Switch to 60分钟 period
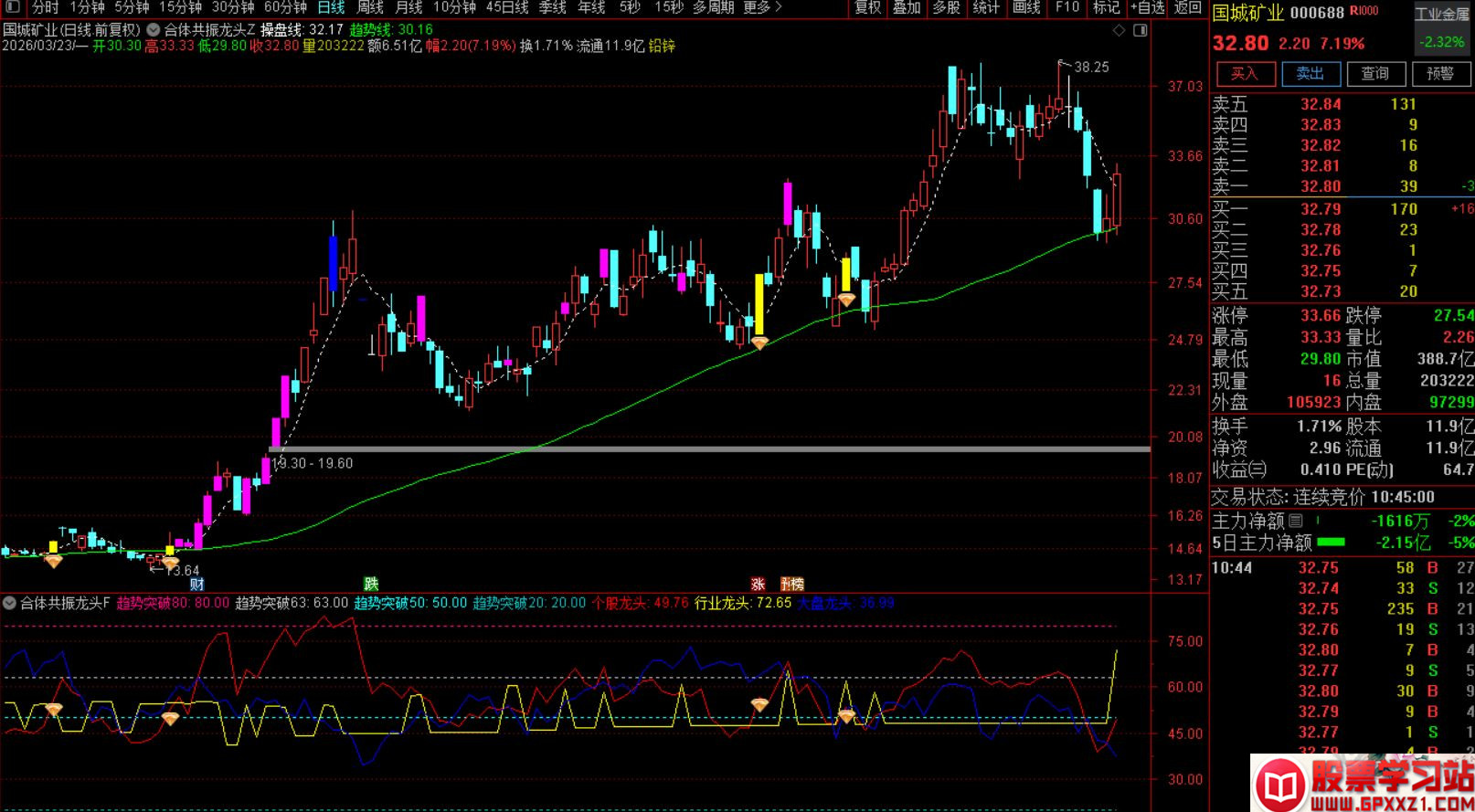This screenshot has height=812, width=1475. (x=285, y=7)
